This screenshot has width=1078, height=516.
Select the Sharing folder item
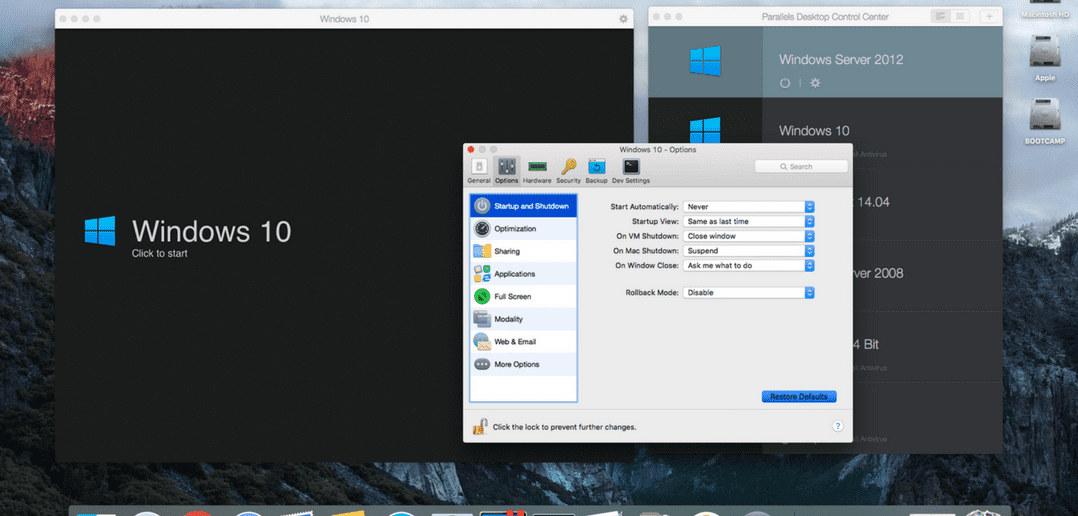(x=523, y=251)
